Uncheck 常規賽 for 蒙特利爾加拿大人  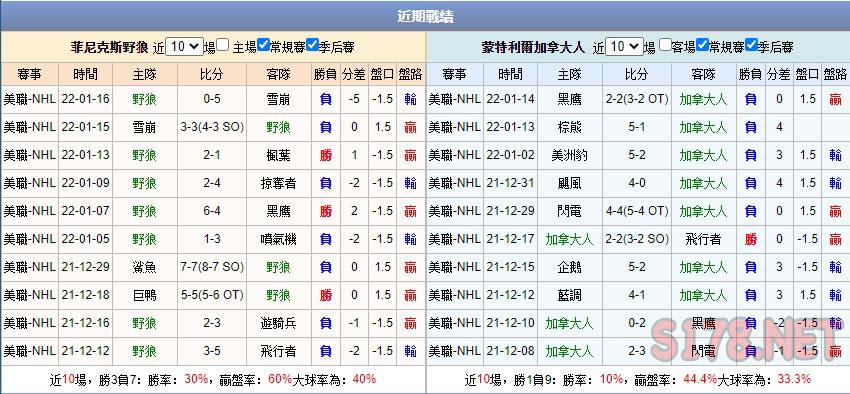point(703,46)
